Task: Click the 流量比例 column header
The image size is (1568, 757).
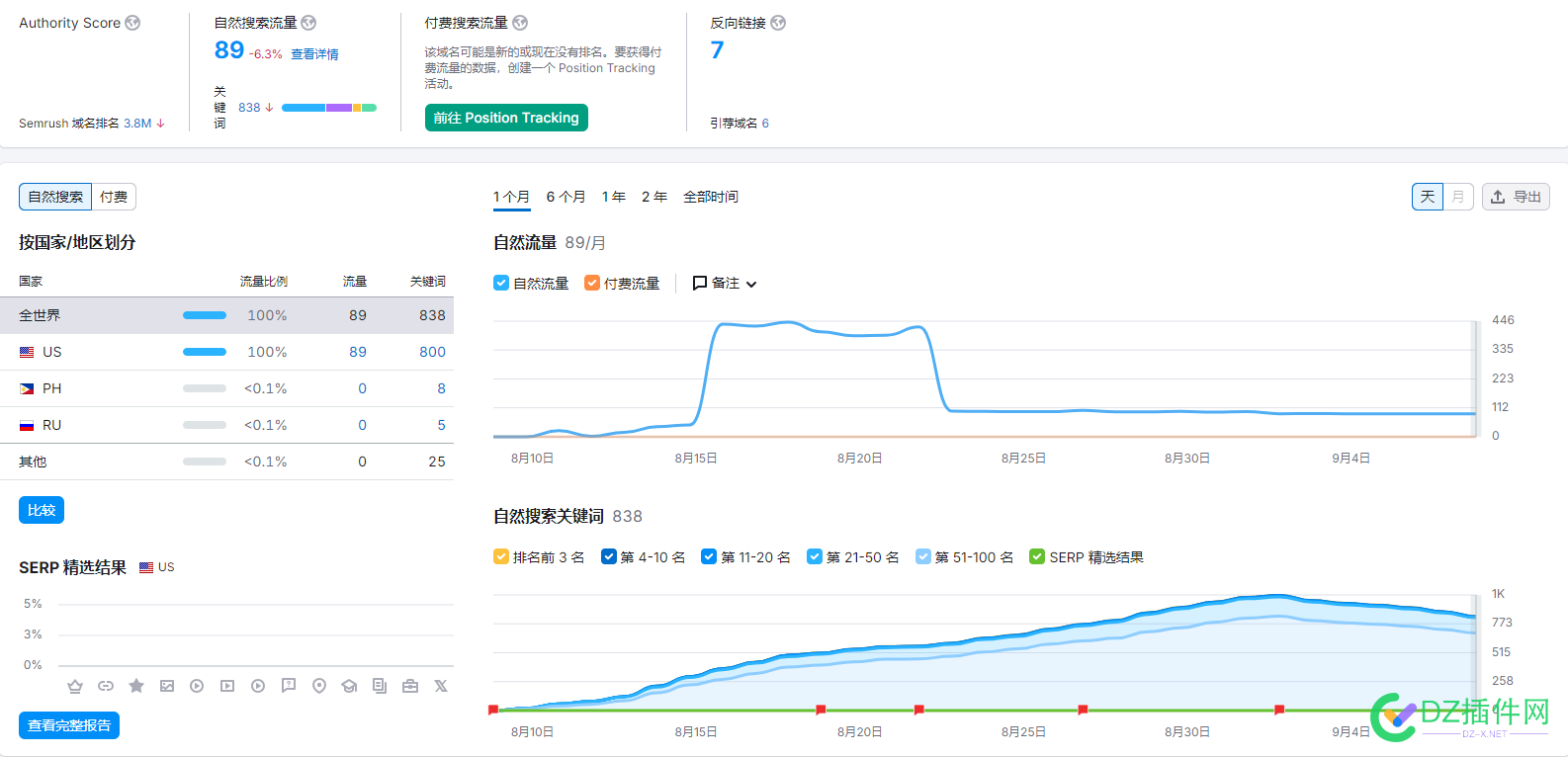Action: coord(264,282)
